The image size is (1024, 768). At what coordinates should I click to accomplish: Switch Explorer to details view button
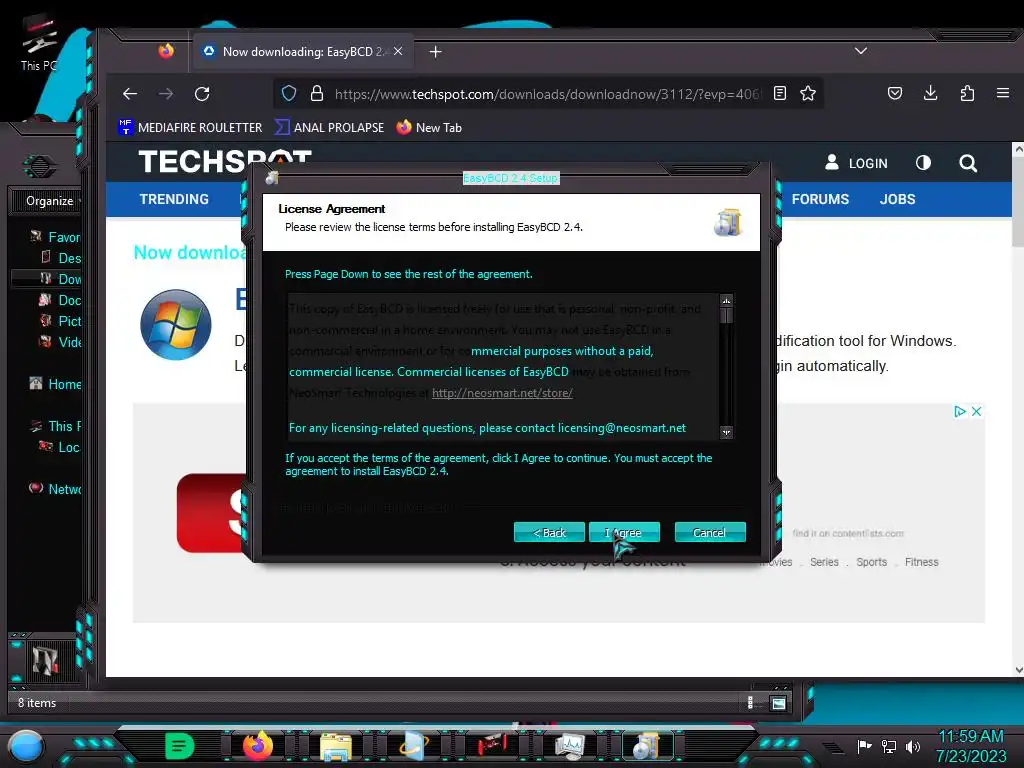[x=750, y=703]
